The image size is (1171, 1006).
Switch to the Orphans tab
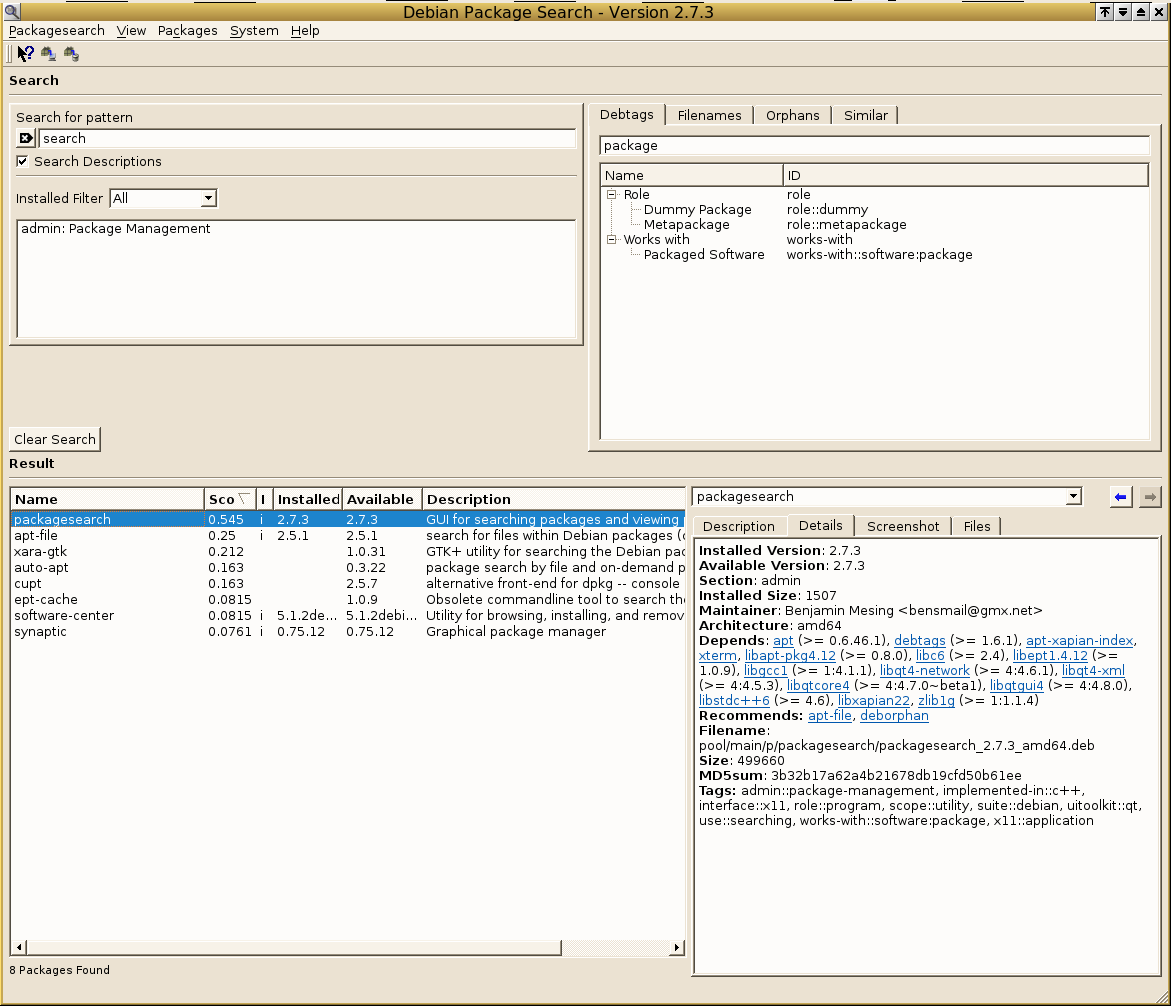click(792, 116)
